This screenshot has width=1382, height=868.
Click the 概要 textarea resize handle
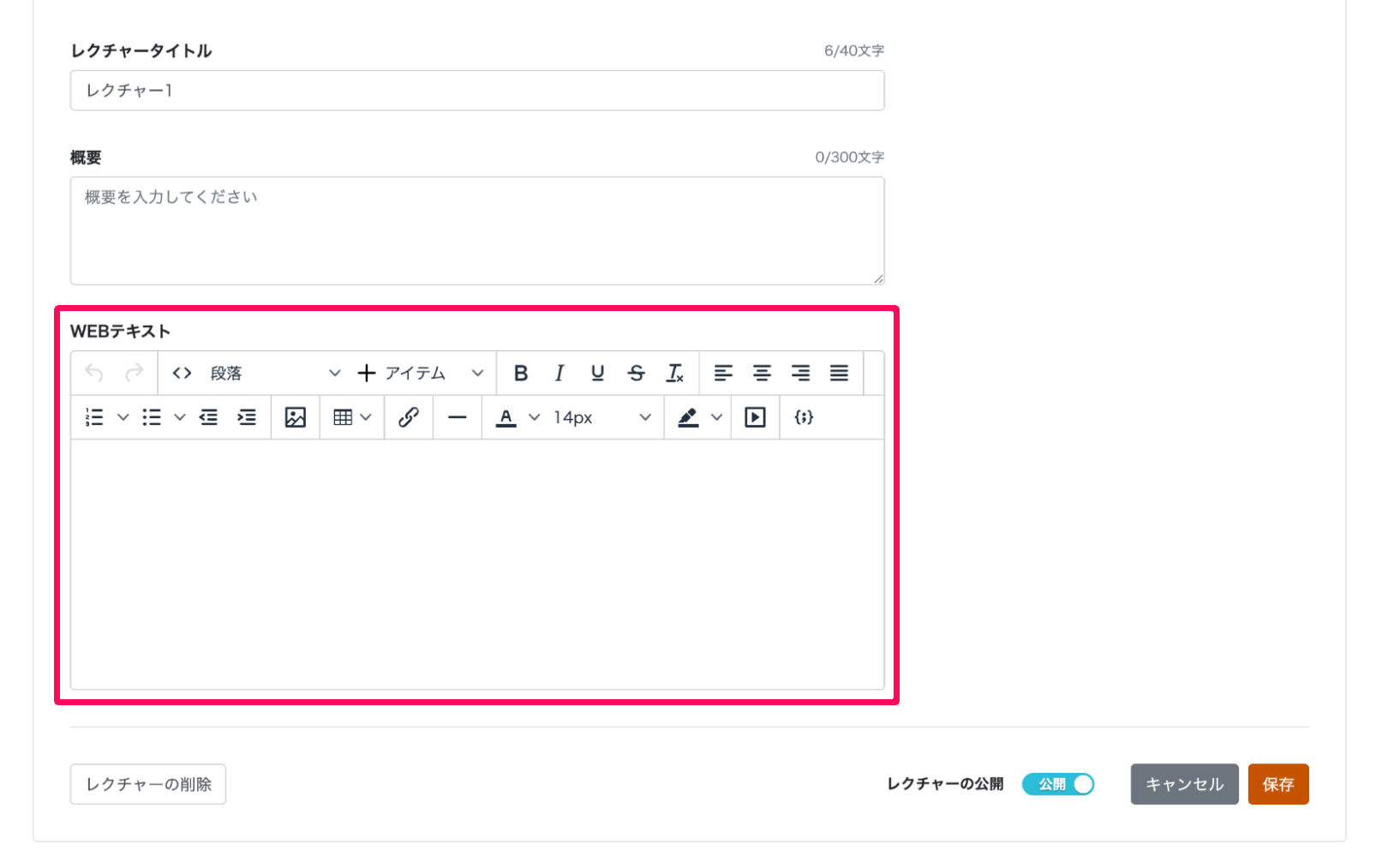click(878, 278)
